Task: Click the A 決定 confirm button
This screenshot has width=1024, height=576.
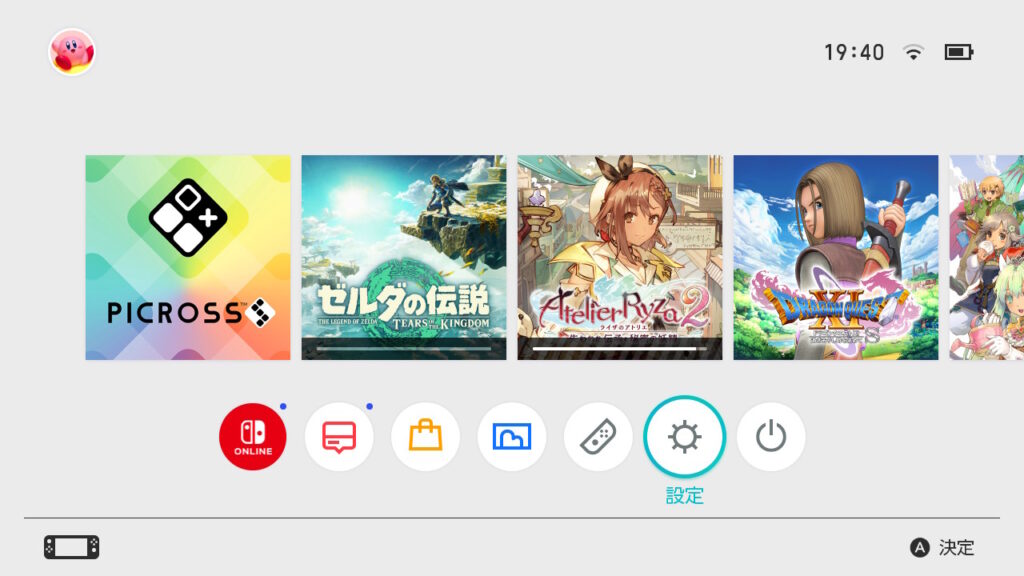Action: pos(942,547)
